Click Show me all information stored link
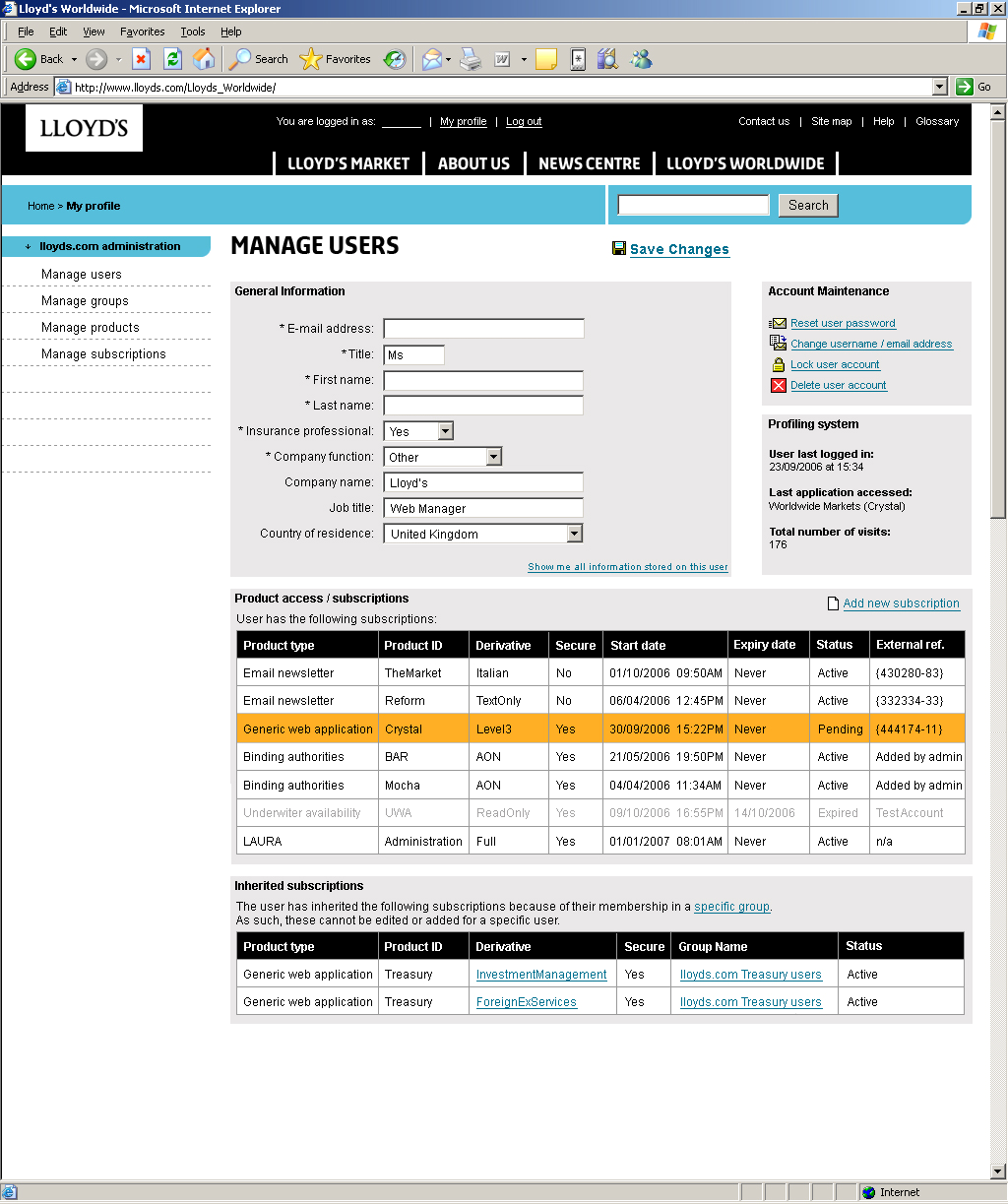 (x=628, y=567)
